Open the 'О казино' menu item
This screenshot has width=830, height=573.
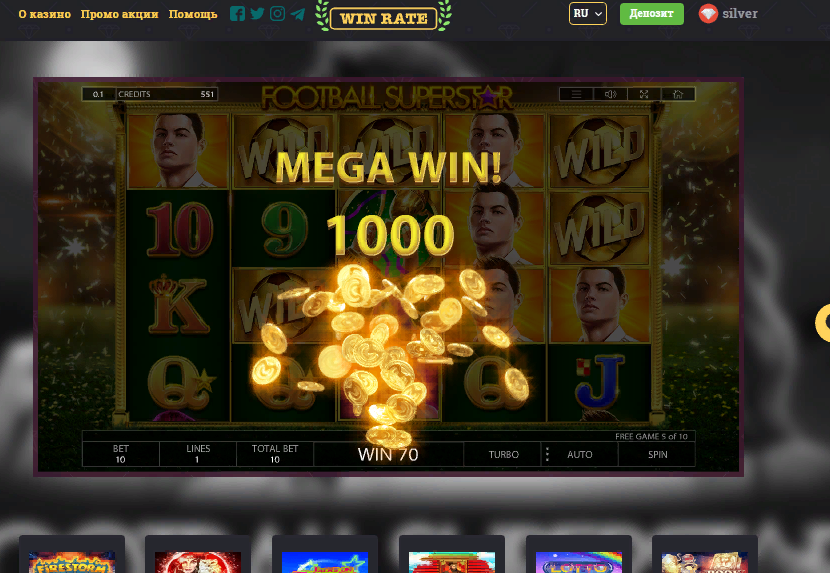(44, 14)
